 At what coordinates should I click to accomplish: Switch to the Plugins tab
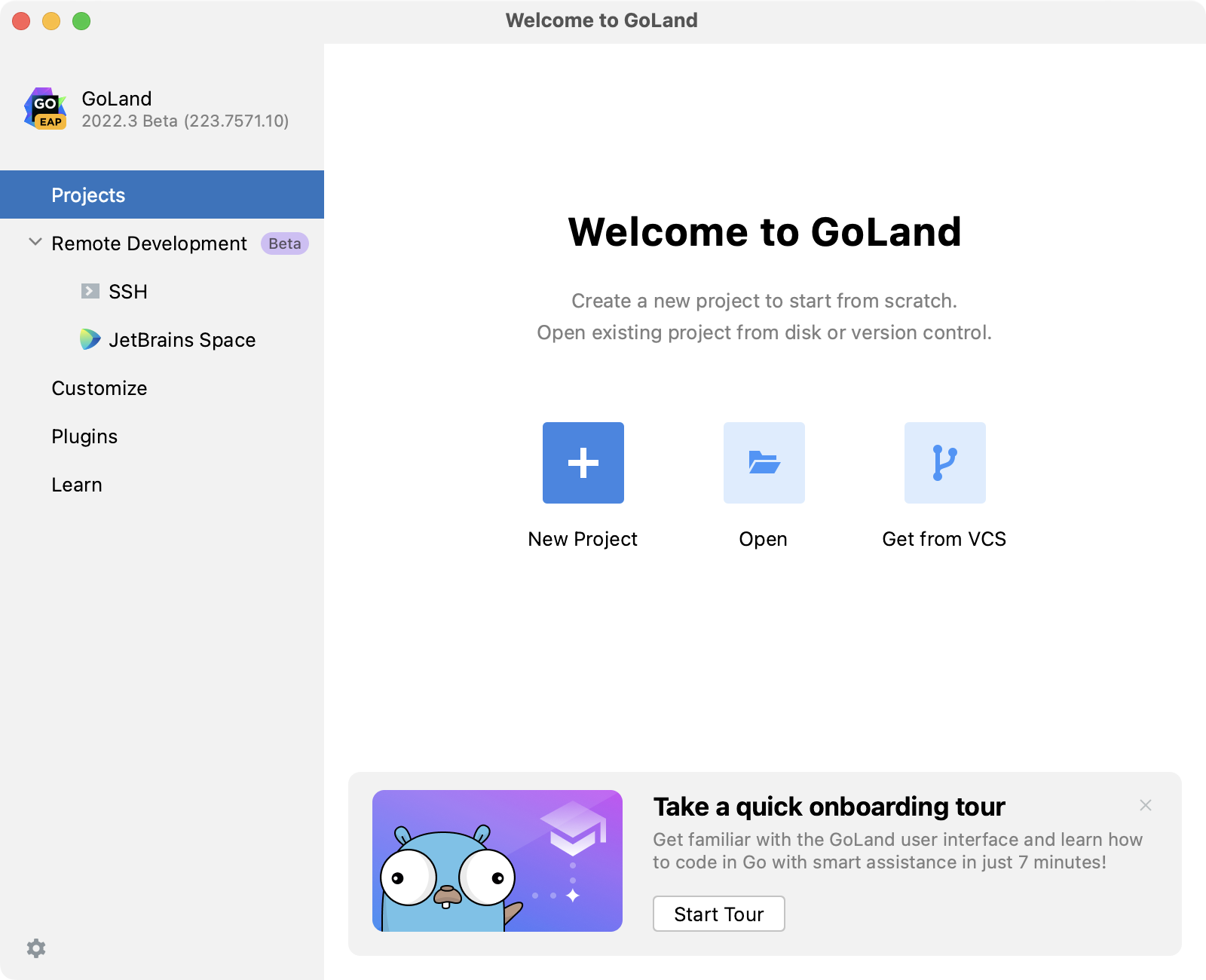tap(162, 436)
